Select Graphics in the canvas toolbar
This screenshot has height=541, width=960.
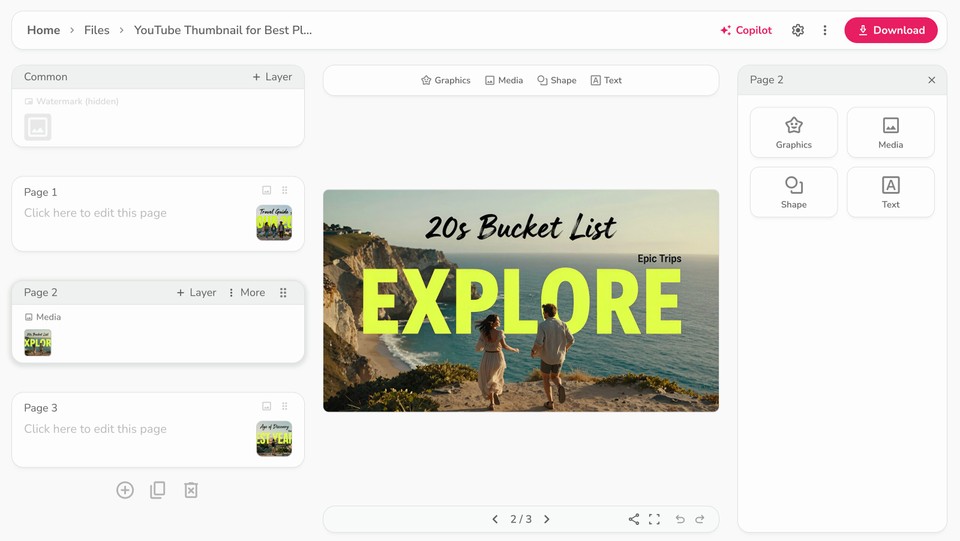click(446, 80)
